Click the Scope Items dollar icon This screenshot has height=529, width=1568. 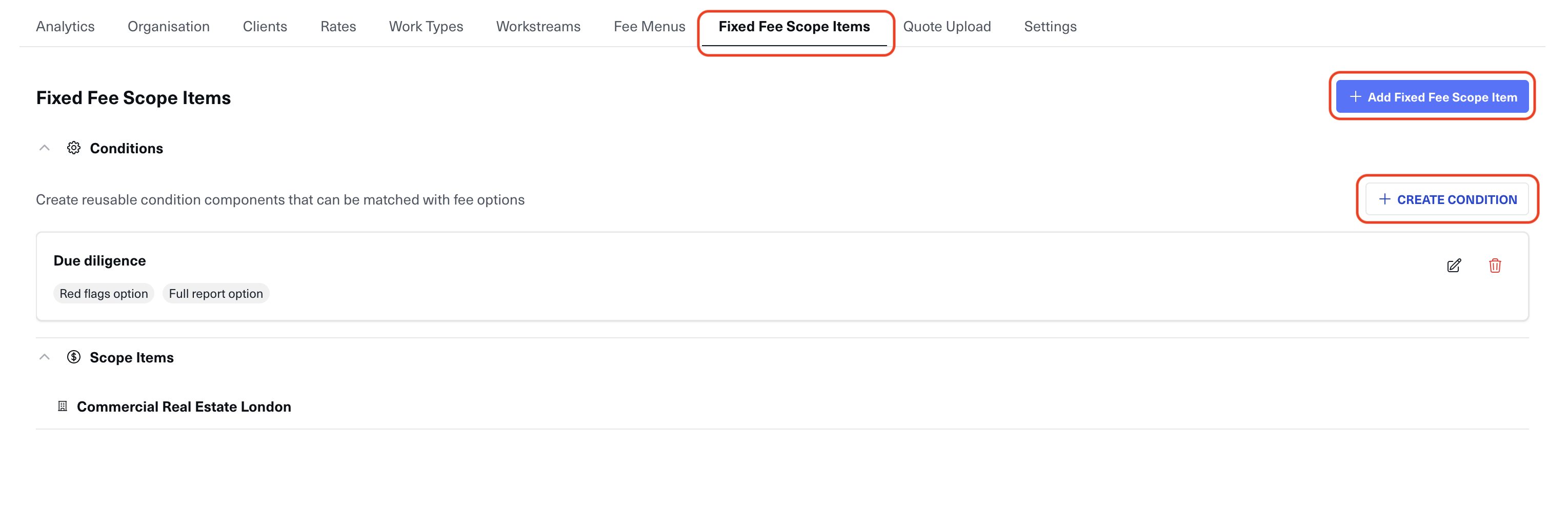coord(74,357)
